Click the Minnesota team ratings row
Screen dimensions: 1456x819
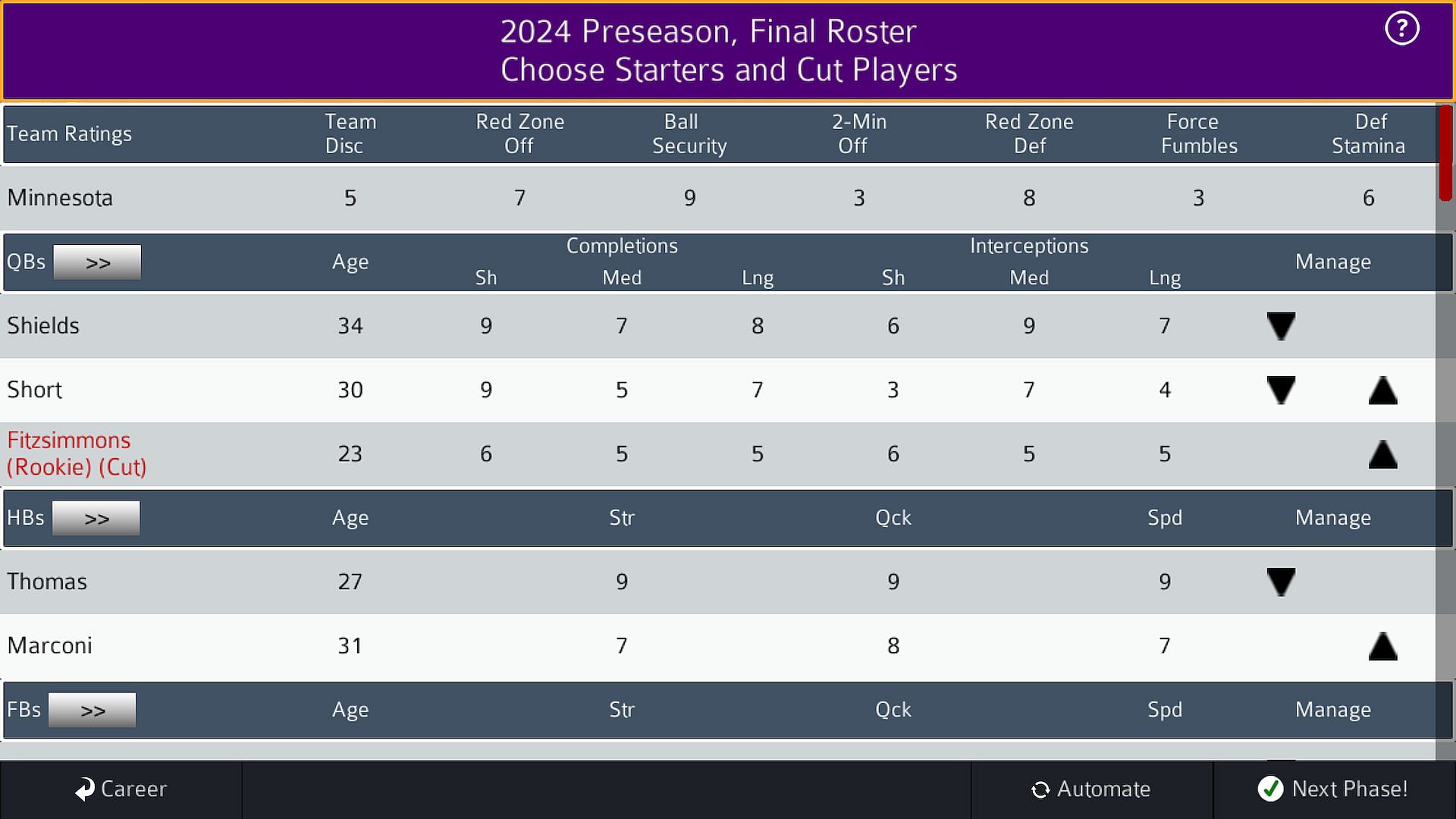(60, 198)
